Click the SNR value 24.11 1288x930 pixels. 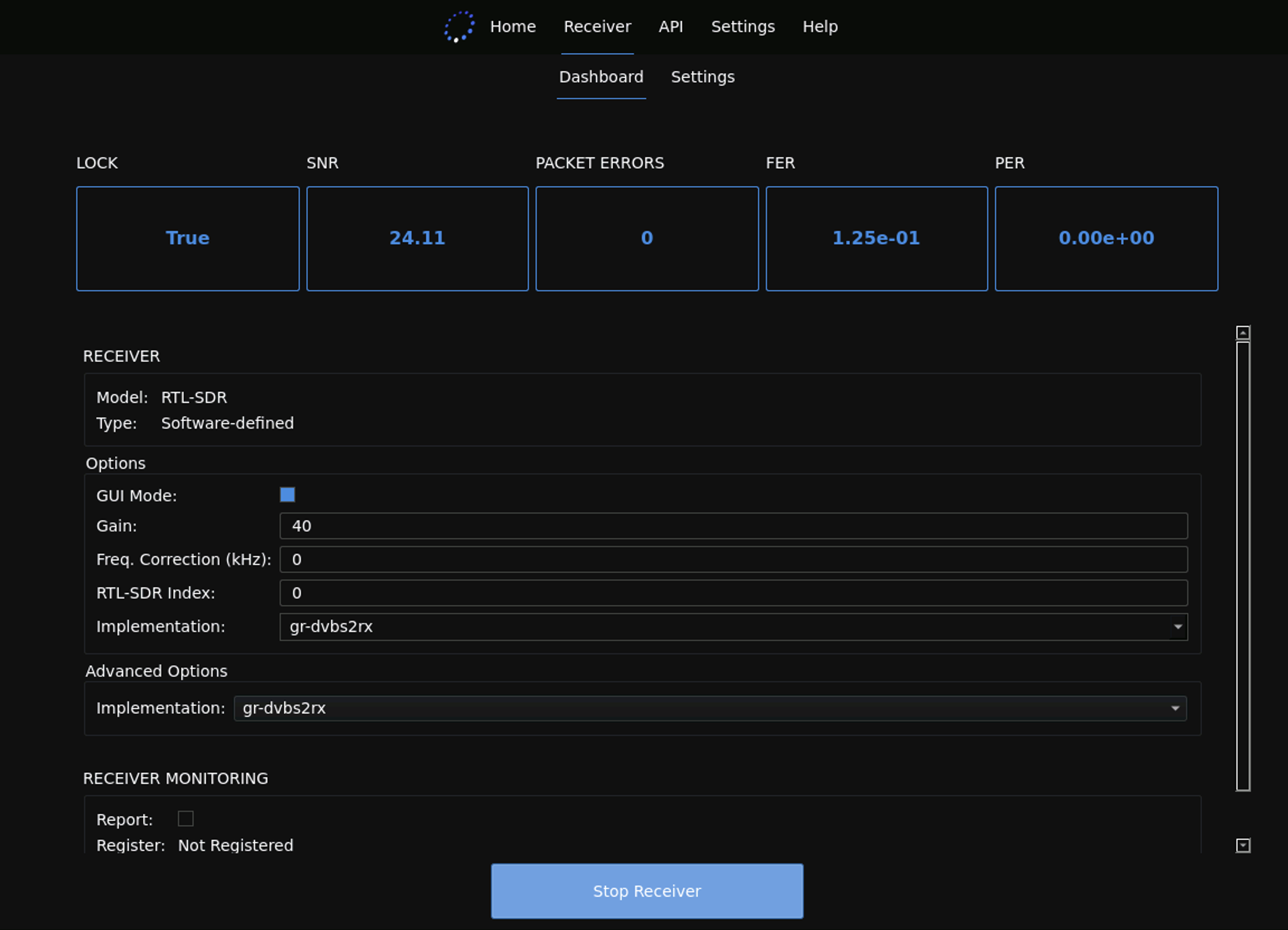click(418, 238)
